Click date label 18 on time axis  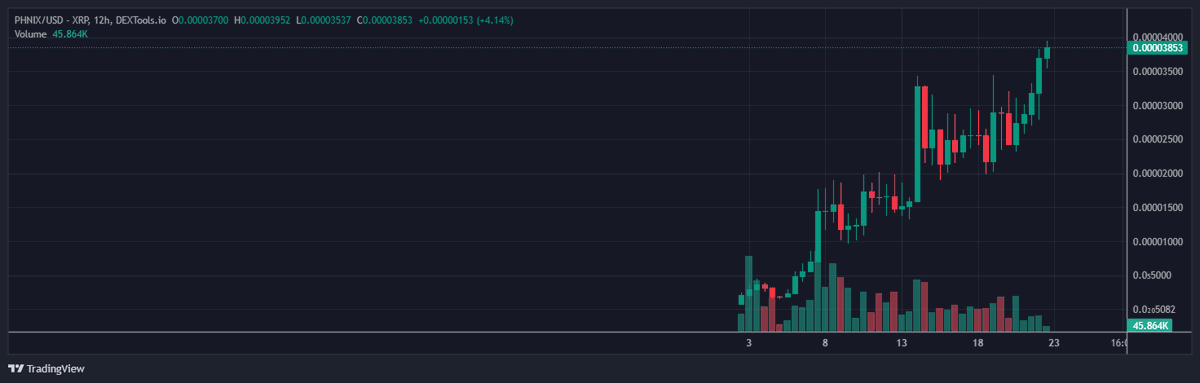977,343
